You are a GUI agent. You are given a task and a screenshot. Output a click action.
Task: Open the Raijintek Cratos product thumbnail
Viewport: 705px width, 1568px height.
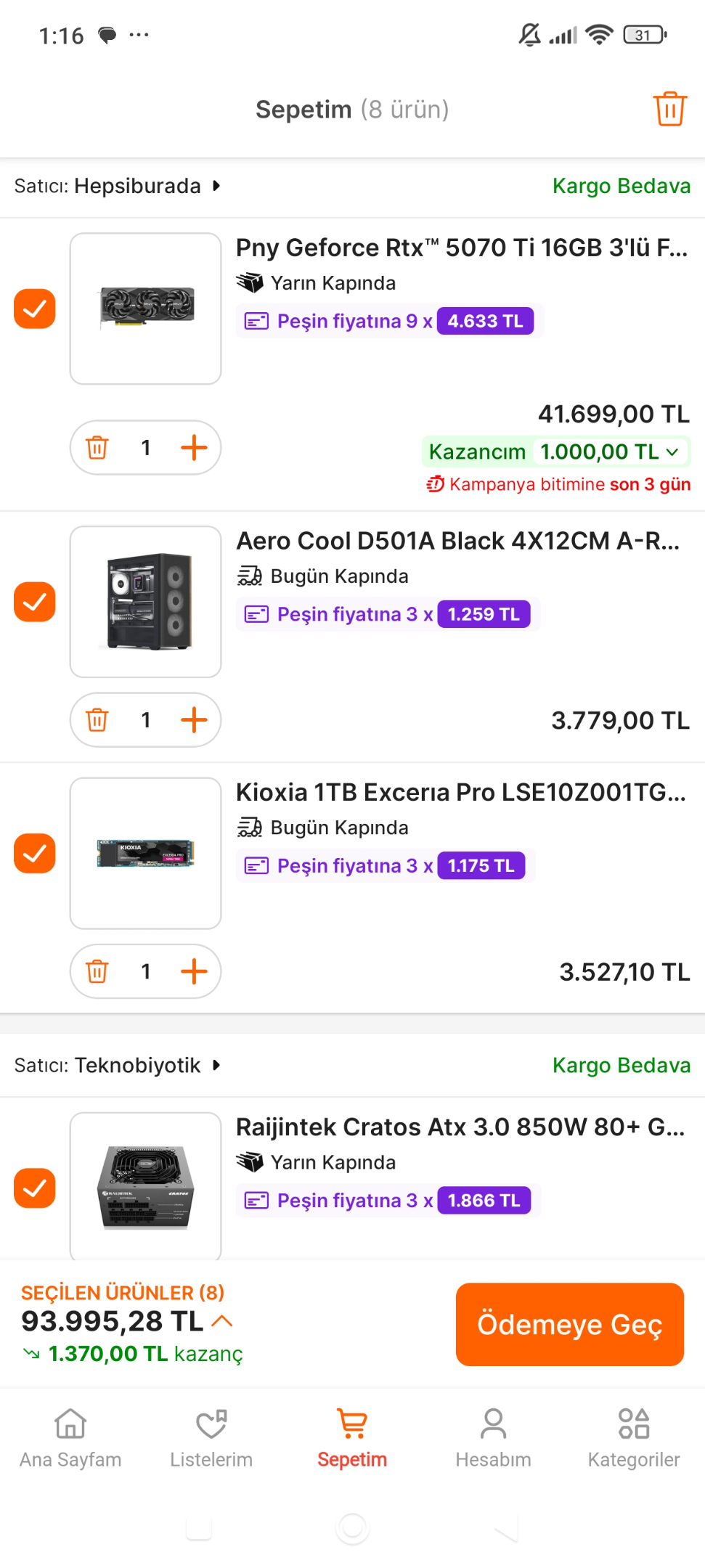coord(146,1186)
